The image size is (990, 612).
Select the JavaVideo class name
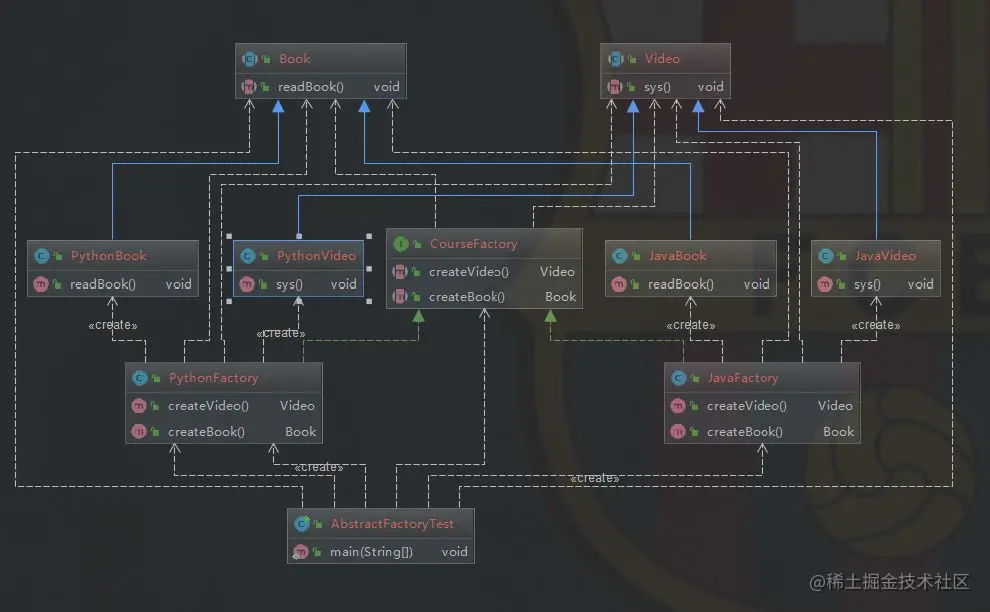[x=885, y=256]
